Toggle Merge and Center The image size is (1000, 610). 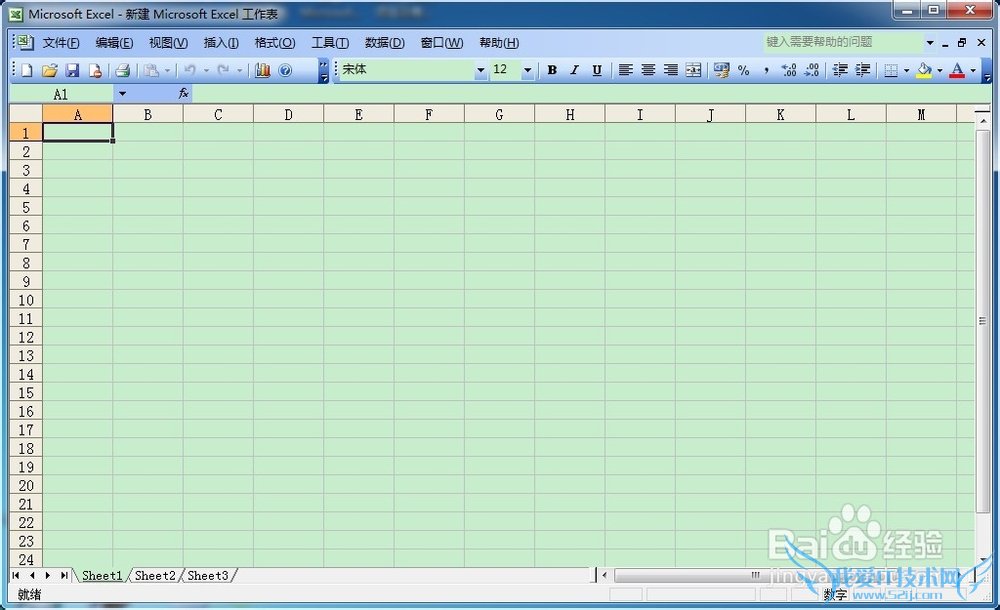693,70
